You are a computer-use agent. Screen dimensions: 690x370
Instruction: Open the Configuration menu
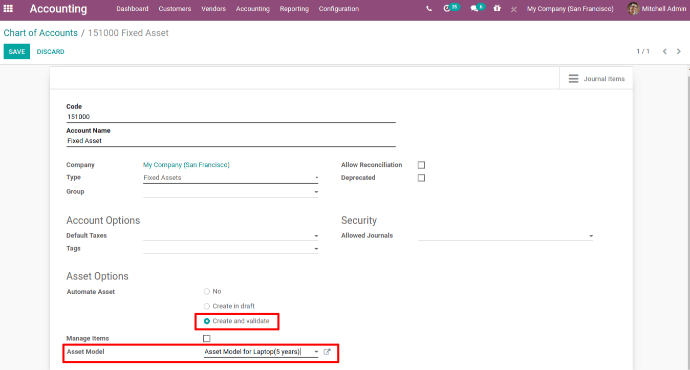coord(339,8)
